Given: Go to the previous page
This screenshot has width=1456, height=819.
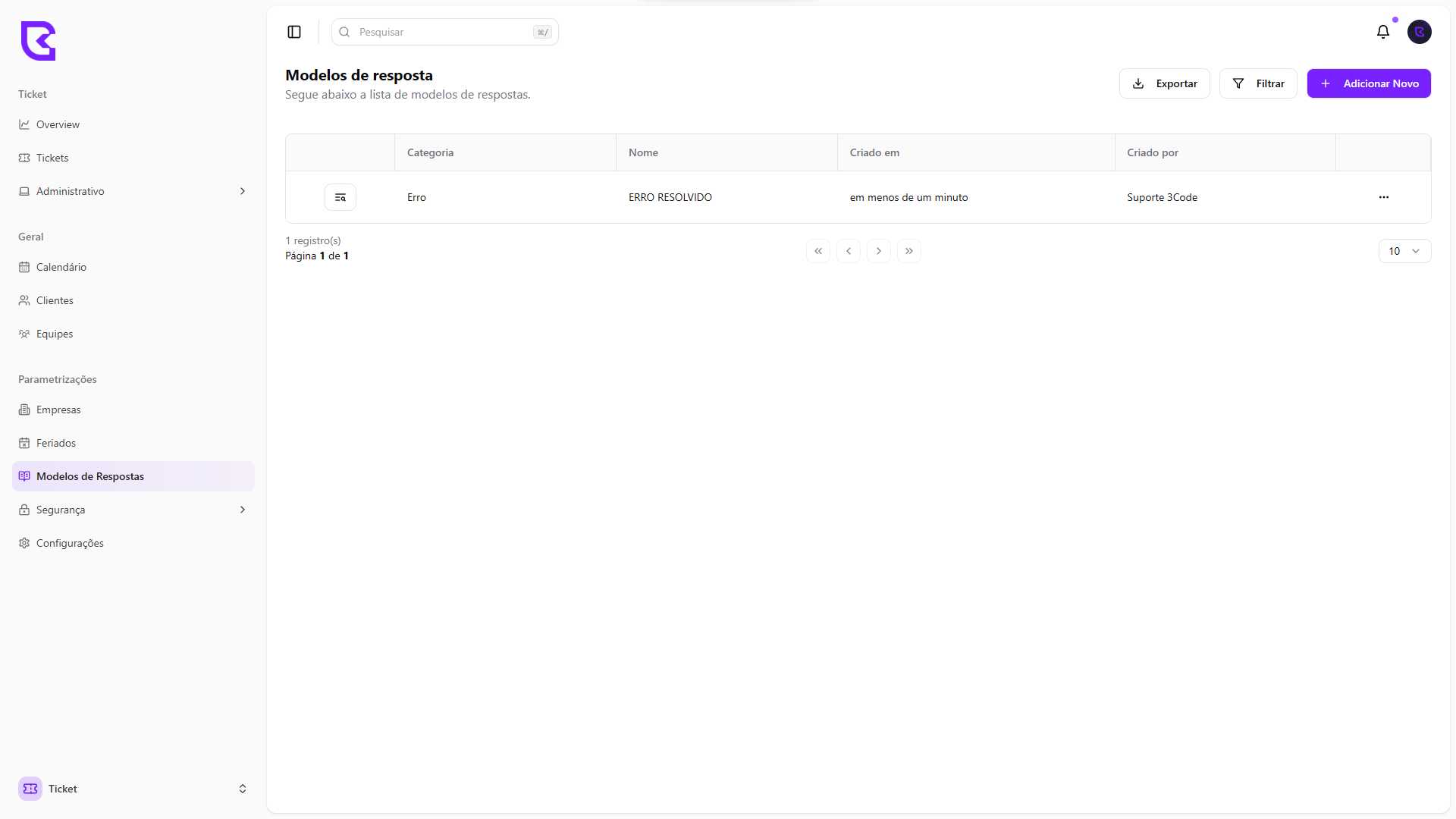Looking at the screenshot, I should point(849,251).
